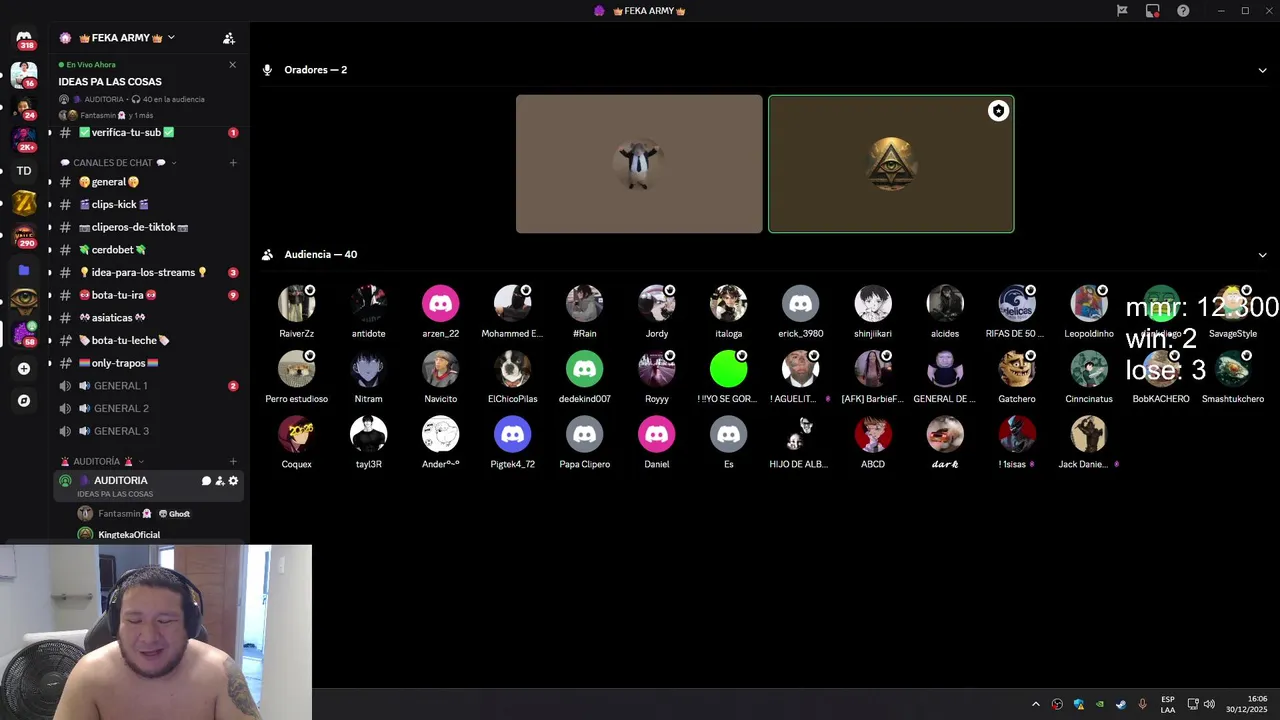
Task: Open the Help question mark icon
Action: point(1183,11)
